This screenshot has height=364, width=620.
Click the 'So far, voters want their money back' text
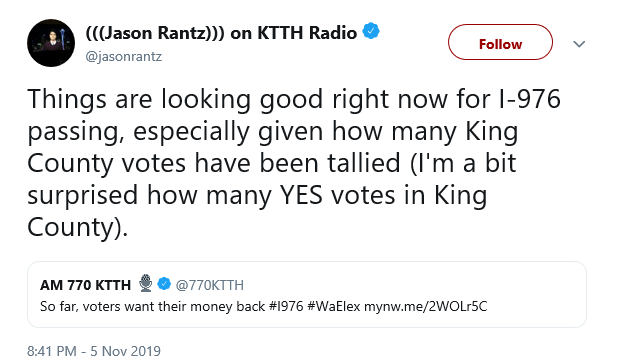coord(152,306)
